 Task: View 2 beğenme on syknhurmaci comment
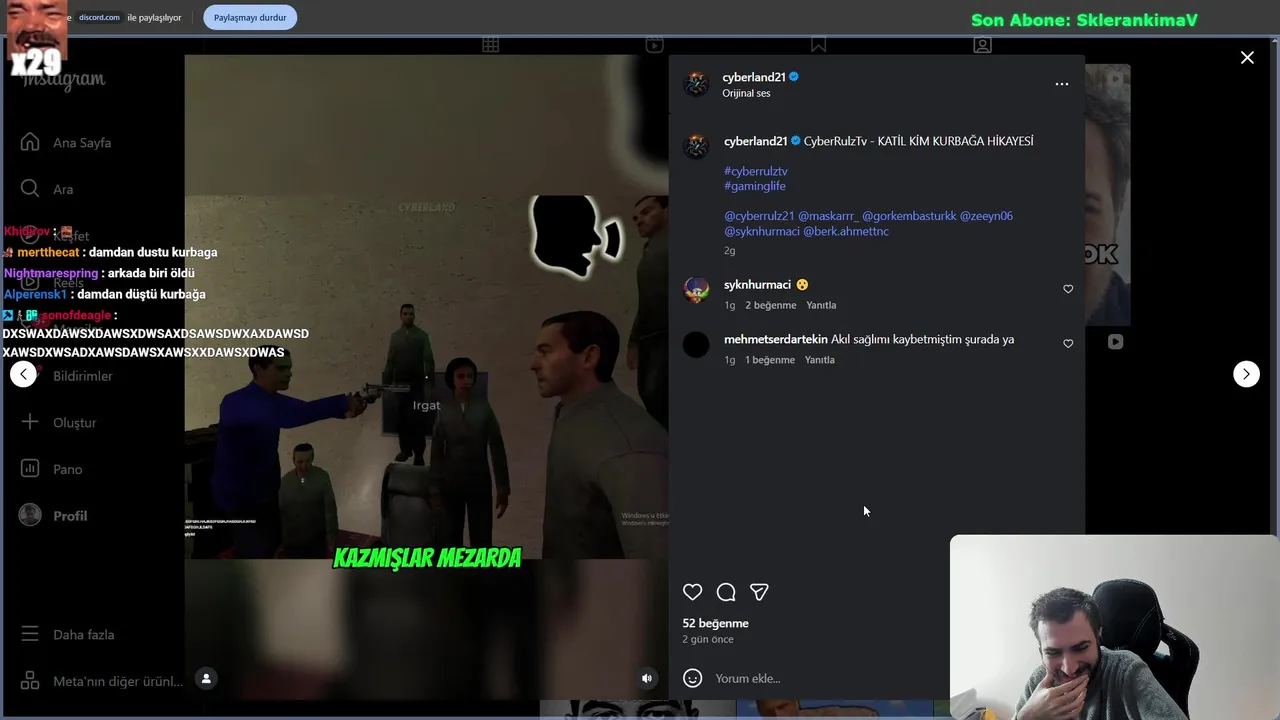770,305
